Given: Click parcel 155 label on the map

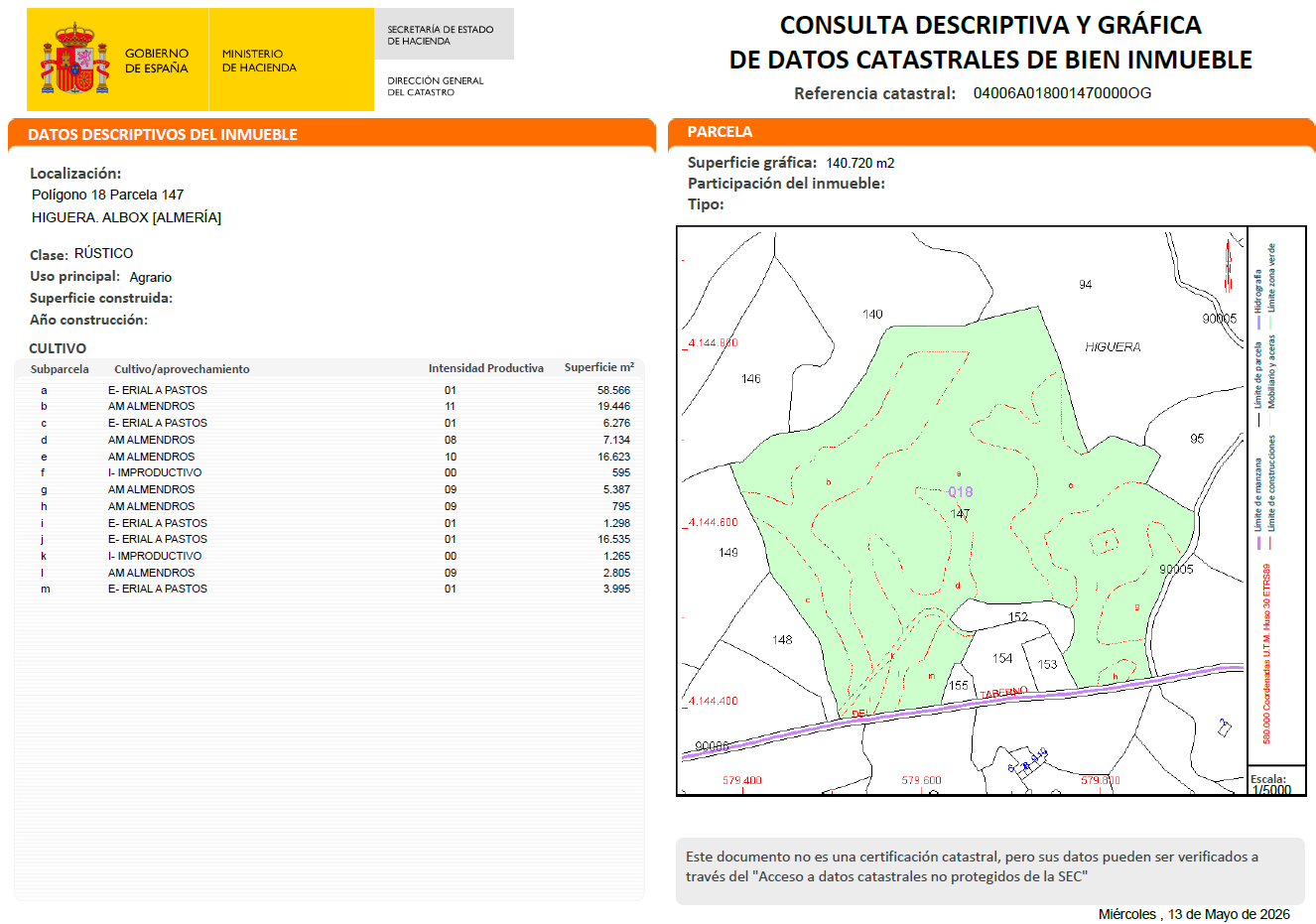Looking at the screenshot, I should pyautogui.click(x=958, y=685).
